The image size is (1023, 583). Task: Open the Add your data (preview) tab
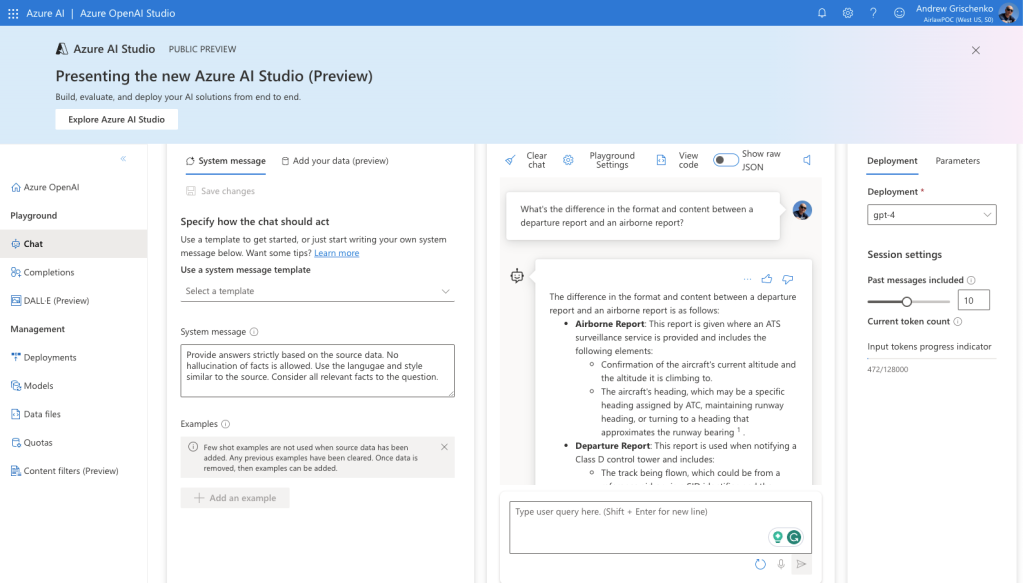(335, 161)
